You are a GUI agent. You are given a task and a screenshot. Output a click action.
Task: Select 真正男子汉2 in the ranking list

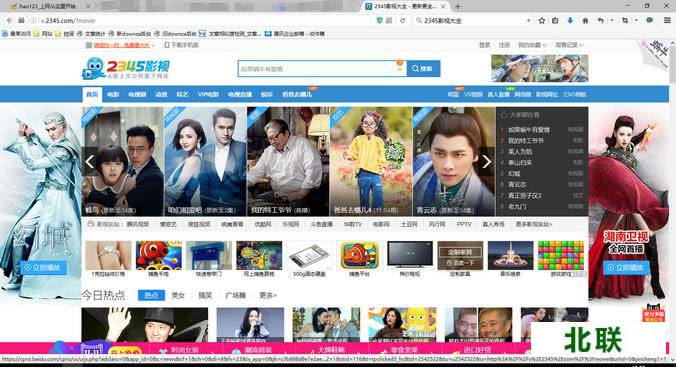[x=525, y=195]
